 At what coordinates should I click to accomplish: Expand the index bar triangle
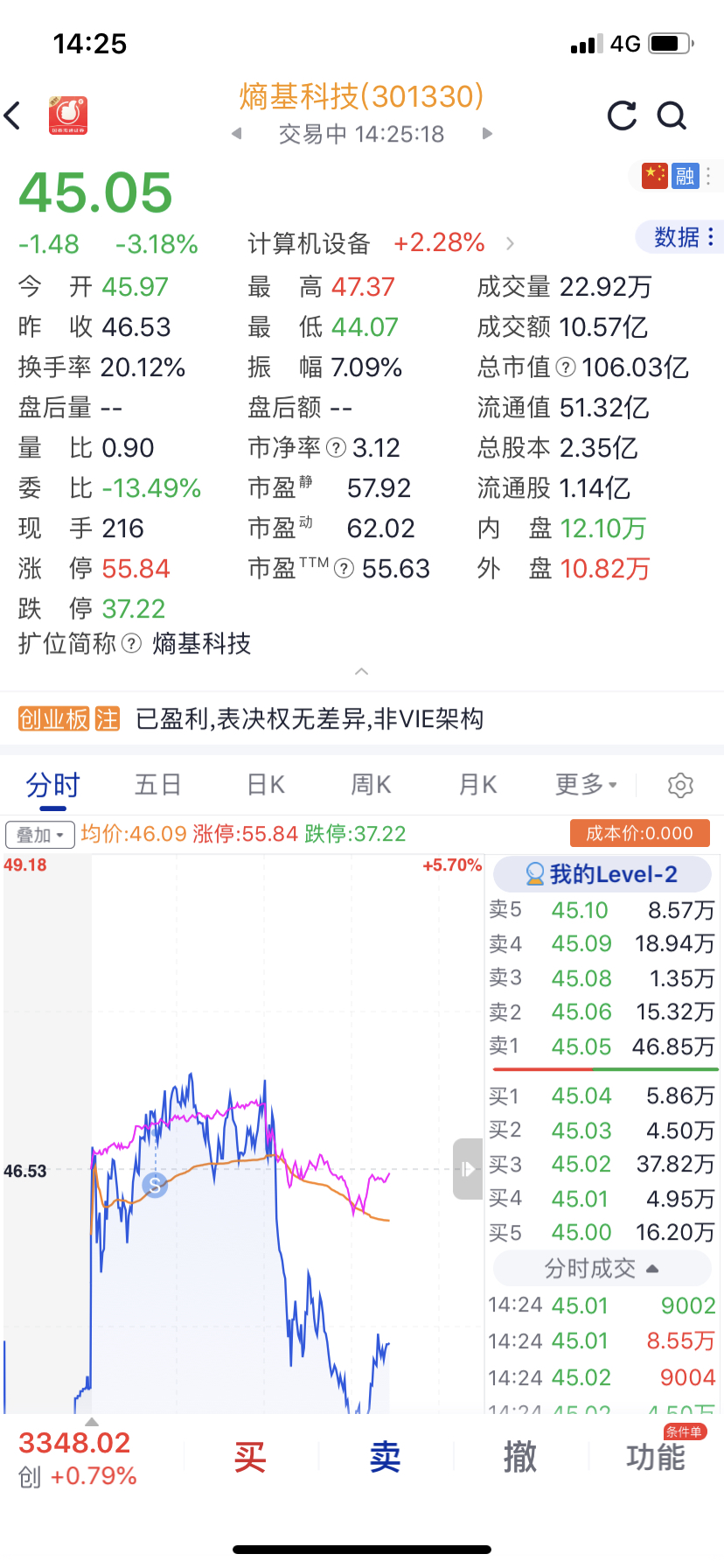pos(91,1422)
